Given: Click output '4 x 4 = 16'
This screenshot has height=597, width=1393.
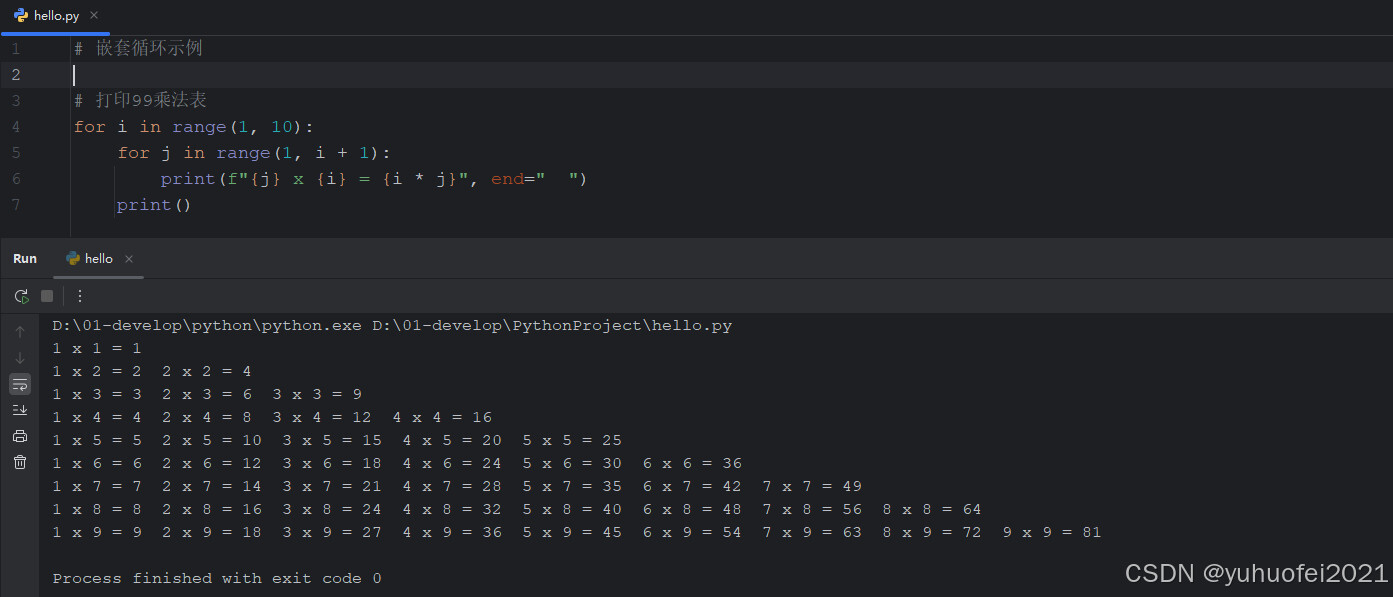Looking at the screenshot, I should click(442, 418).
